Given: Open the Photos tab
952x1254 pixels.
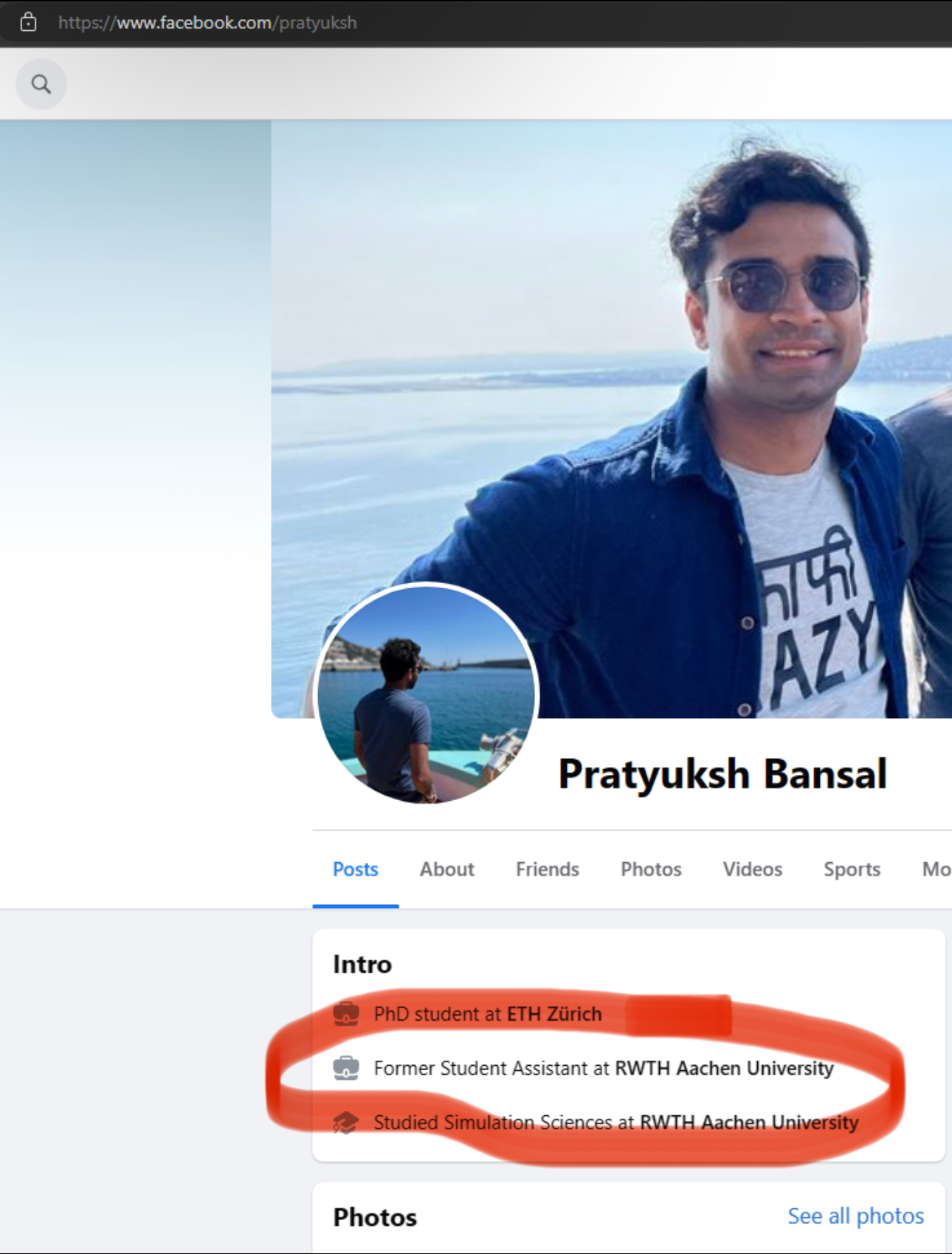Looking at the screenshot, I should click(651, 869).
